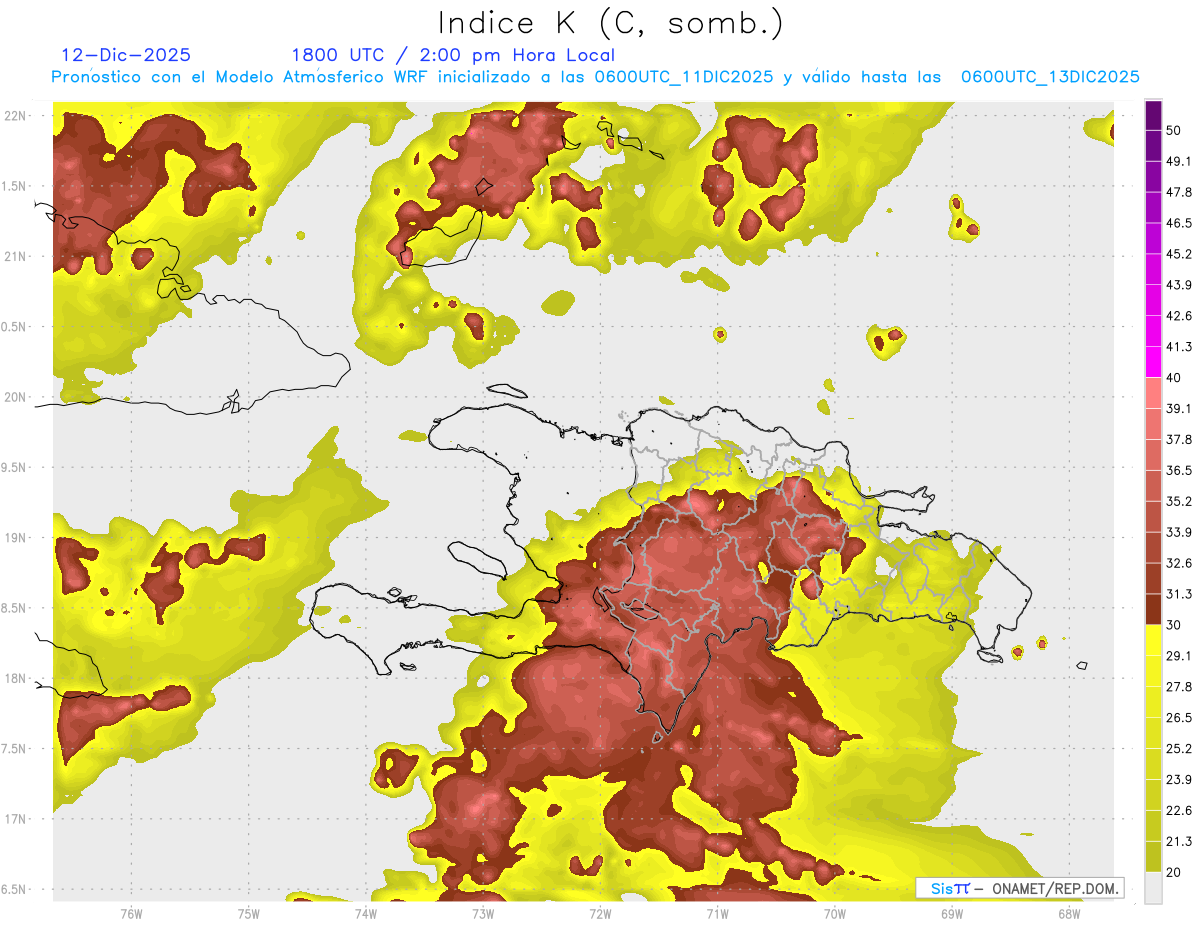Pick the dark purple swatch above 50

(1153, 115)
